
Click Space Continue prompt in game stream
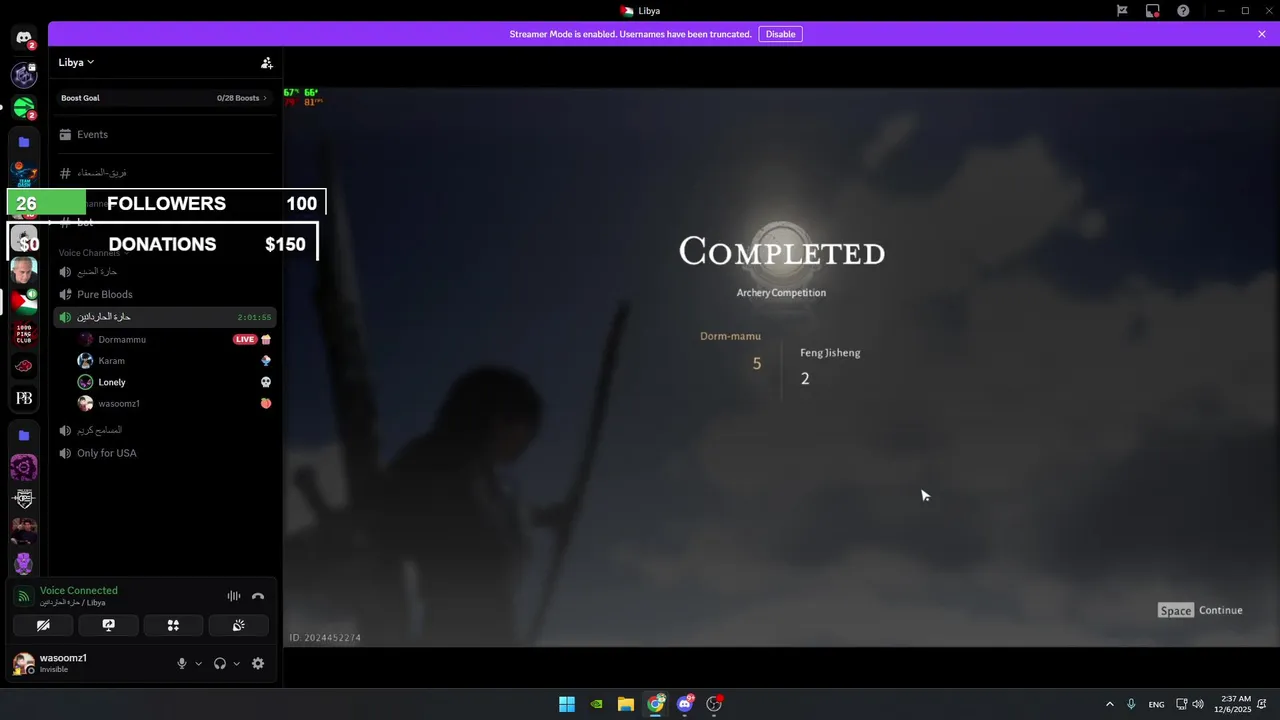1200,610
